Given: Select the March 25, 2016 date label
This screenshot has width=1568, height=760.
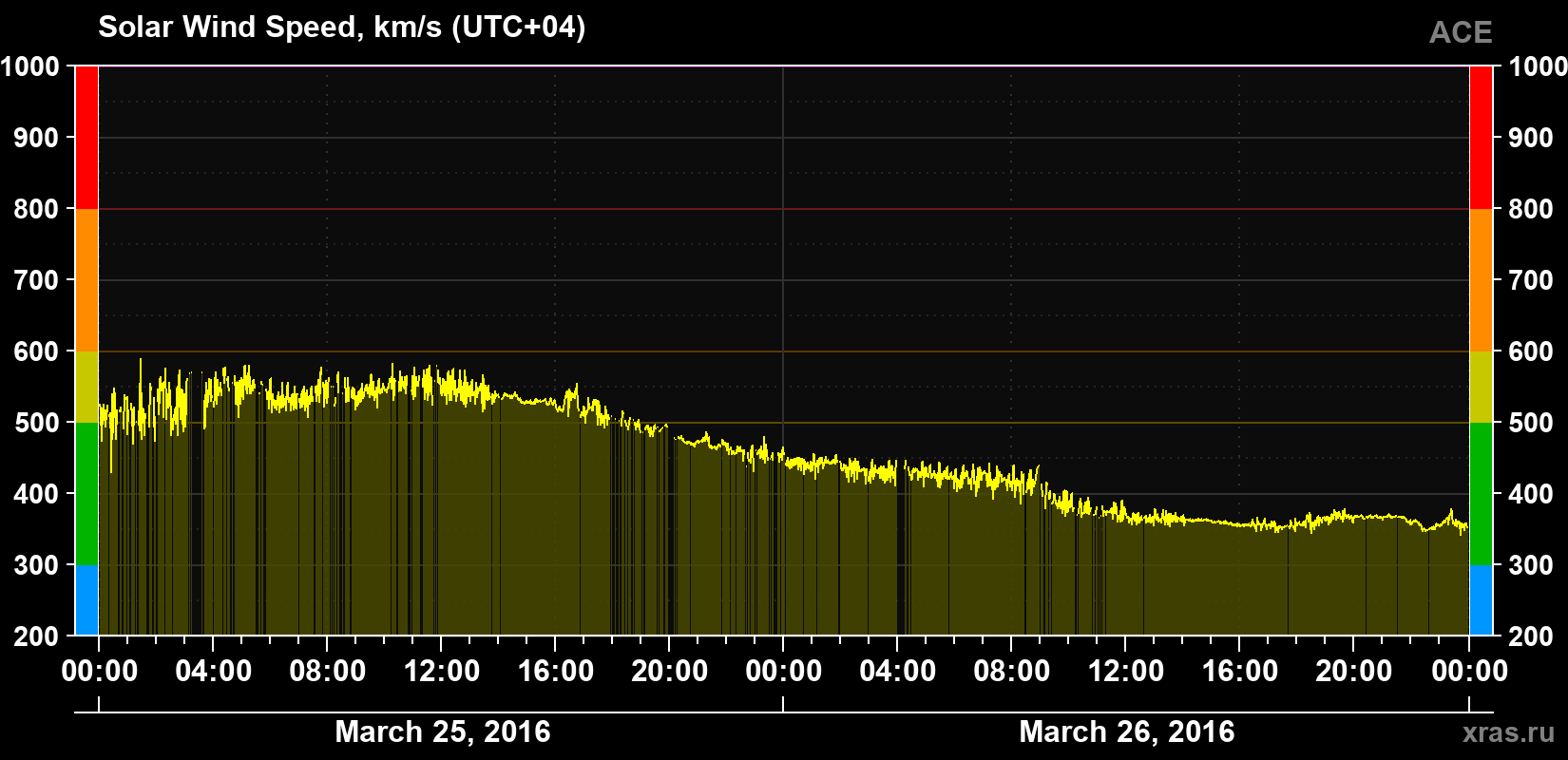Looking at the screenshot, I should pyautogui.click(x=443, y=731).
